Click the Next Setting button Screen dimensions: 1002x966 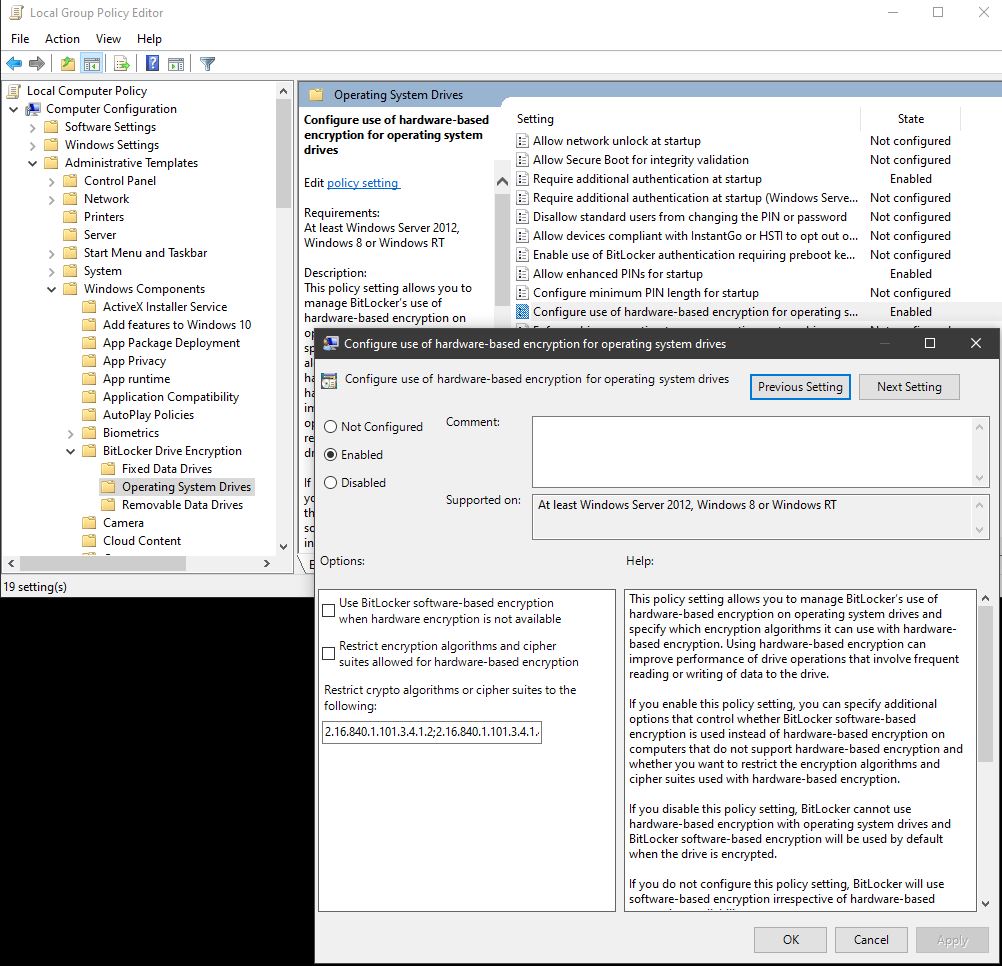pyautogui.click(x=909, y=387)
